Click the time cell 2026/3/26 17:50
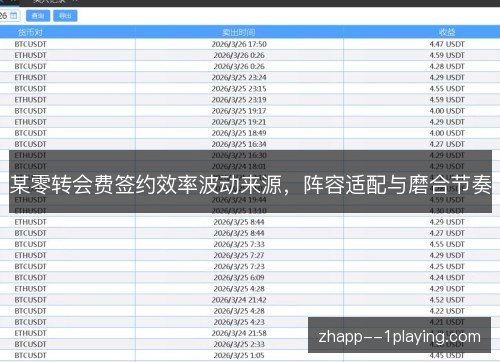 point(239,44)
